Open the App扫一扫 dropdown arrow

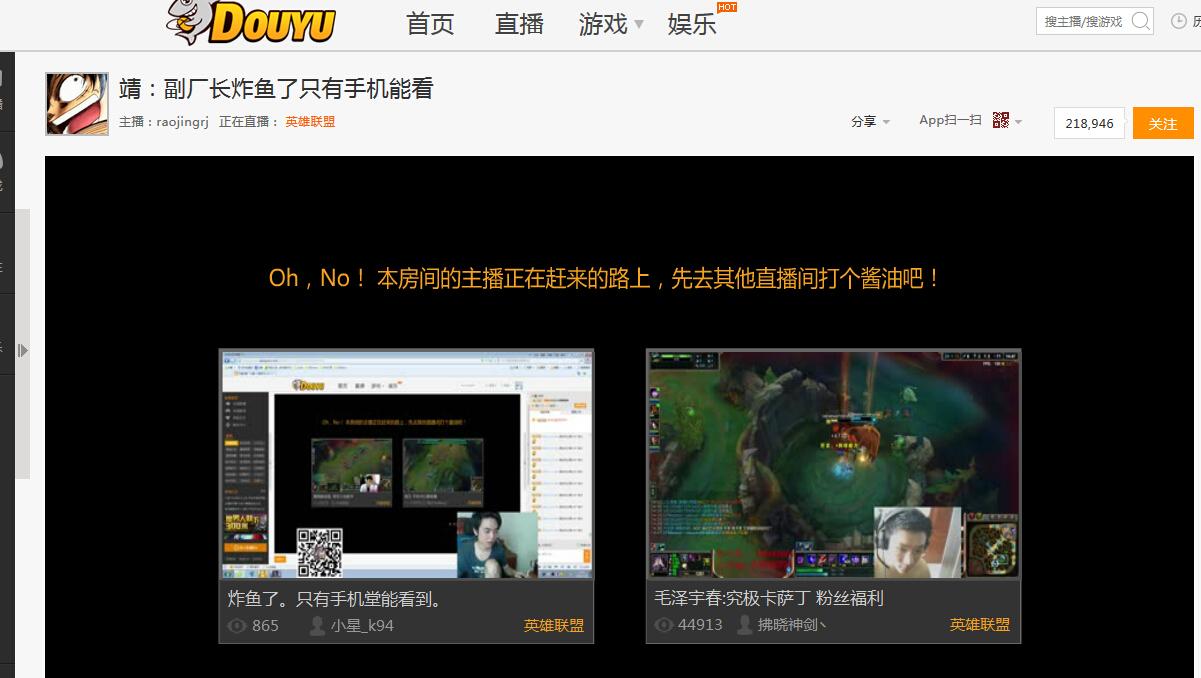click(x=1018, y=122)
